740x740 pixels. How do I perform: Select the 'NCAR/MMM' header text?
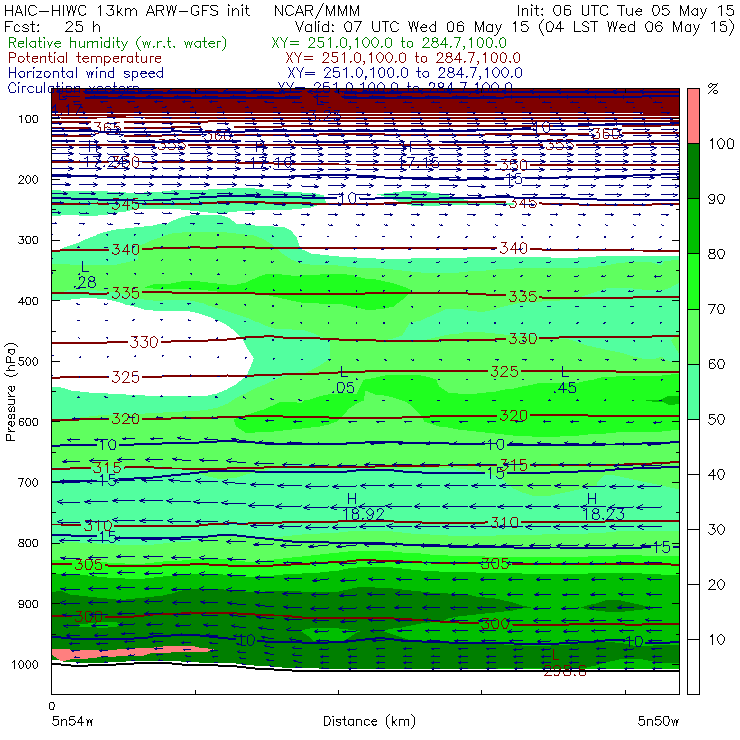point(317,10)
